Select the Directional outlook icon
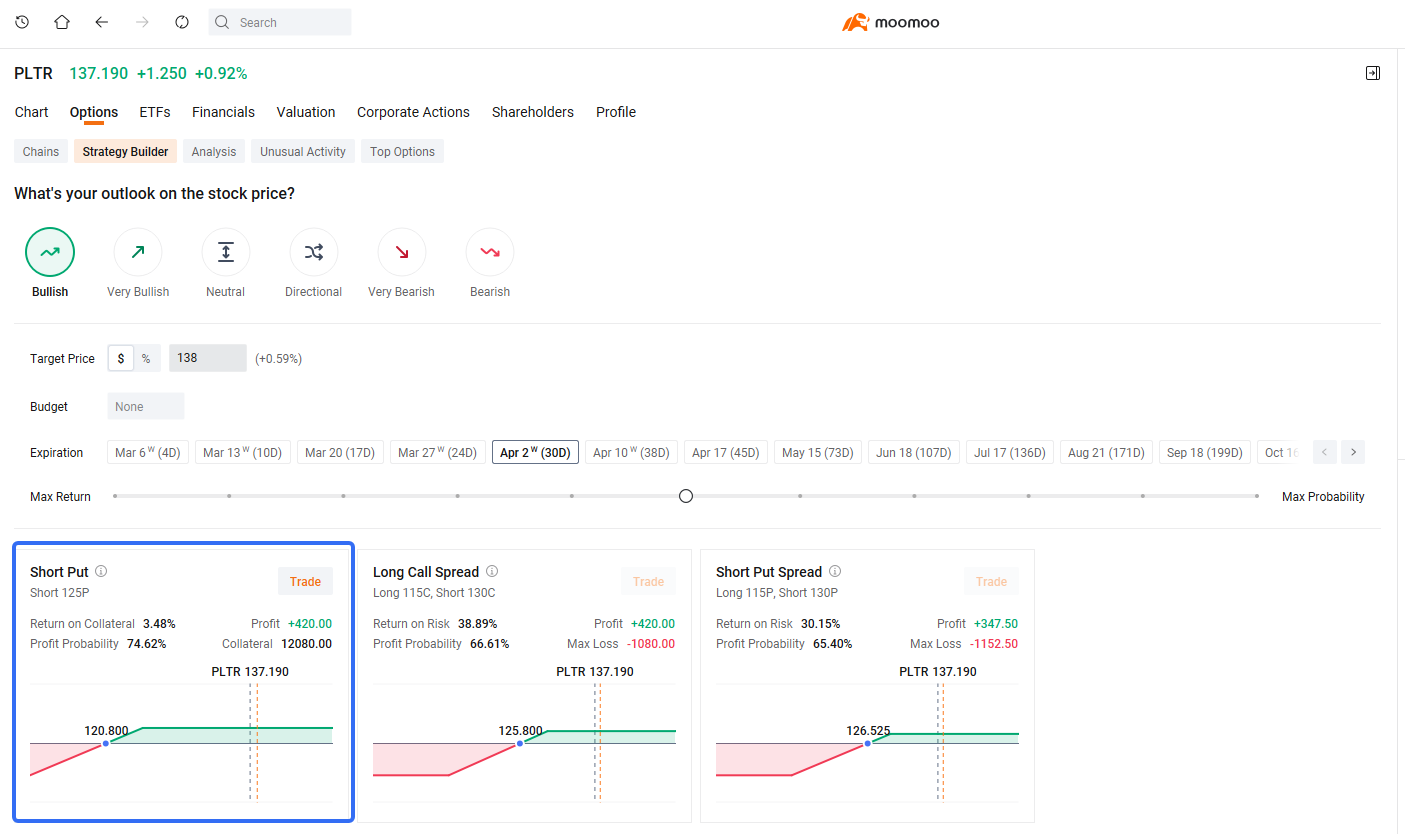Viewport: 1405px width, 834px height. tap(314, 253)
